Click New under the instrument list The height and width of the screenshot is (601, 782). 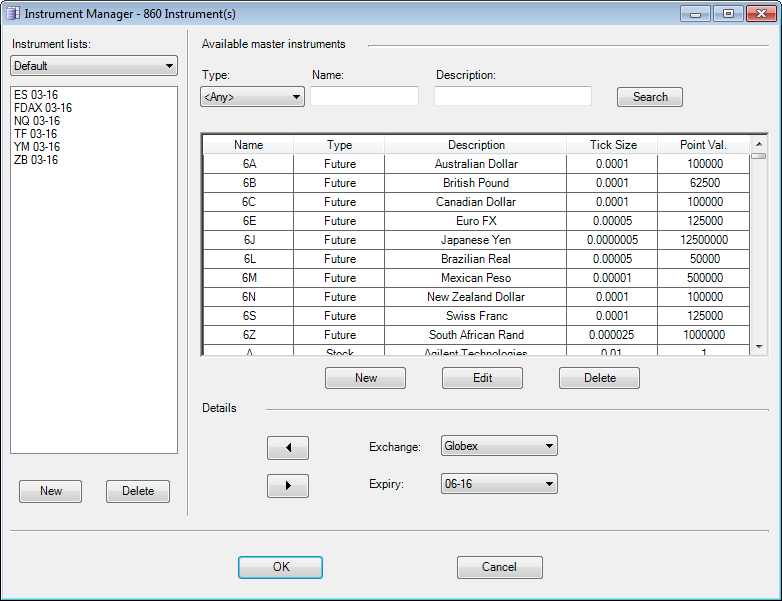click(50, 491)
